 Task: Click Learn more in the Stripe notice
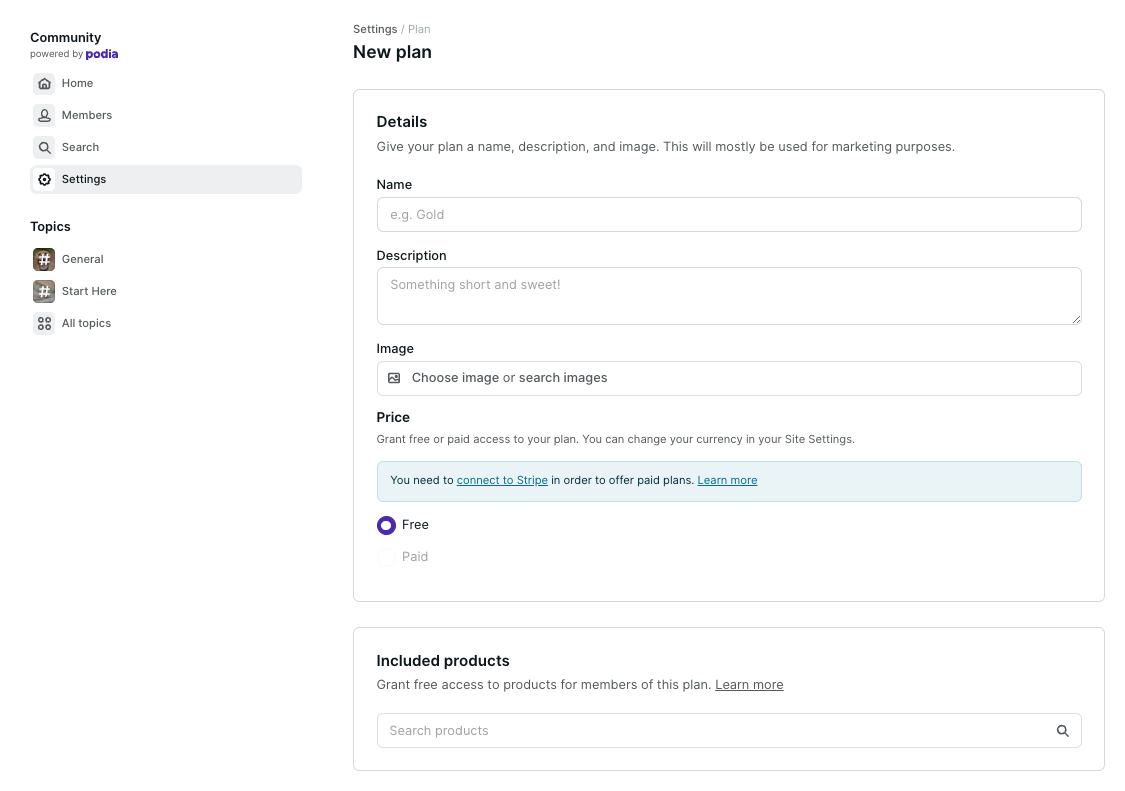(727, 480)
